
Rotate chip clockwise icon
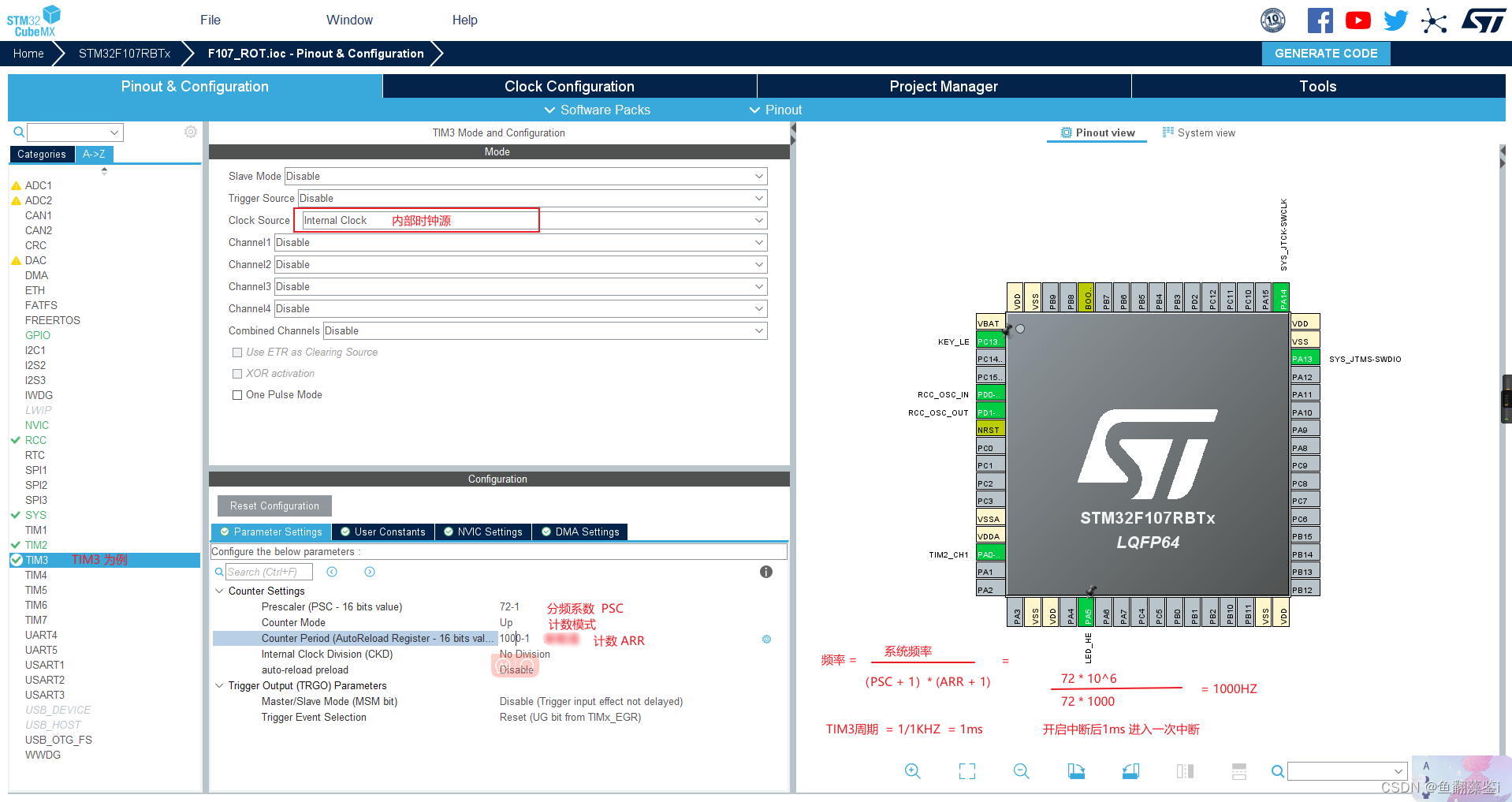click(1076, 771)
